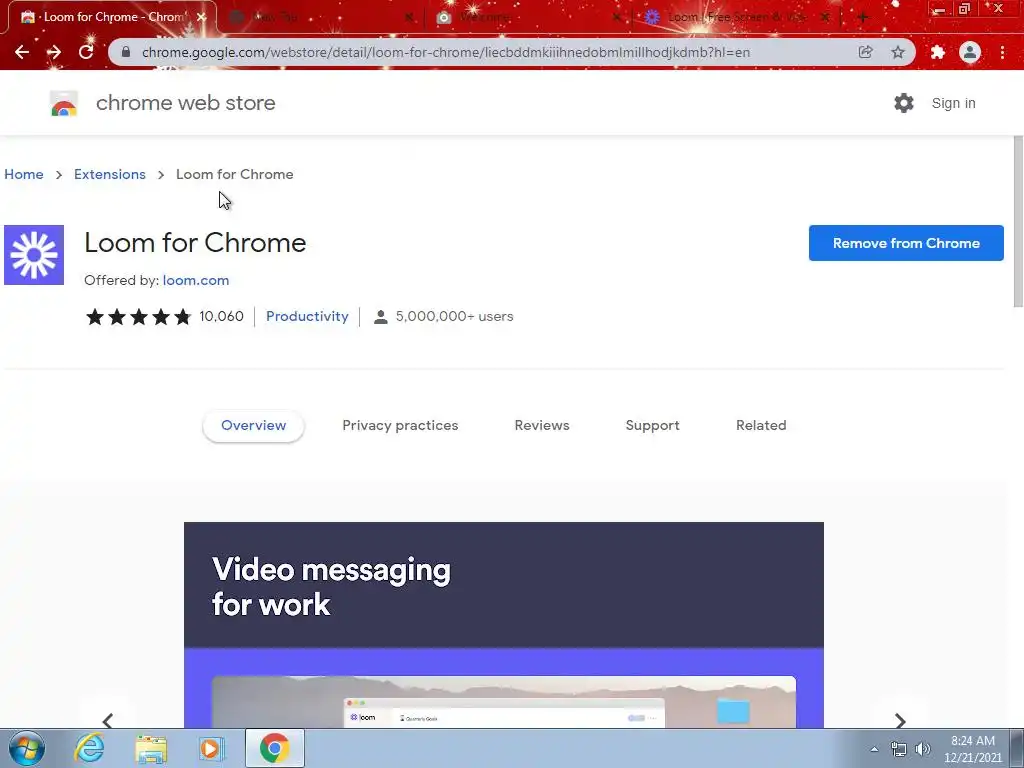Switch to Loom Free Screen browser tab
The height and width of the screenshot is (768, 1024).
[735, 18]
